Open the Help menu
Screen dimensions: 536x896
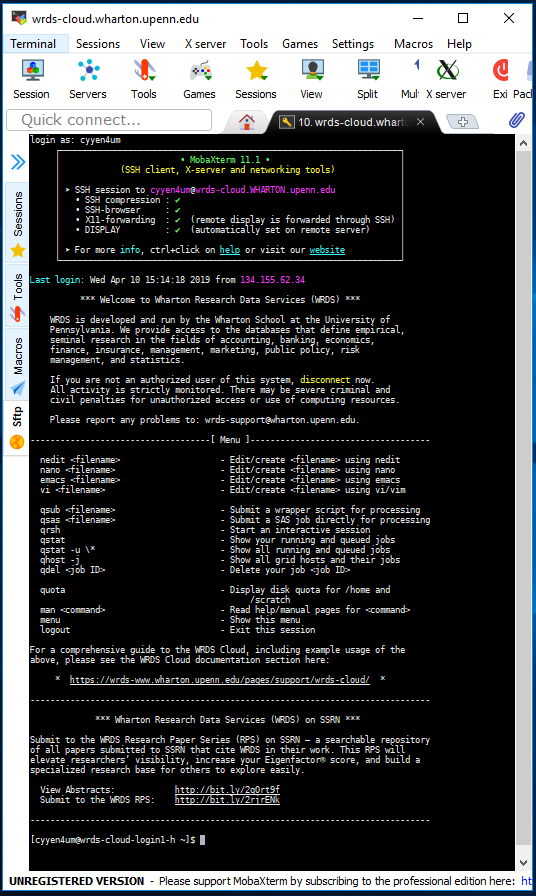click(459, 44)
